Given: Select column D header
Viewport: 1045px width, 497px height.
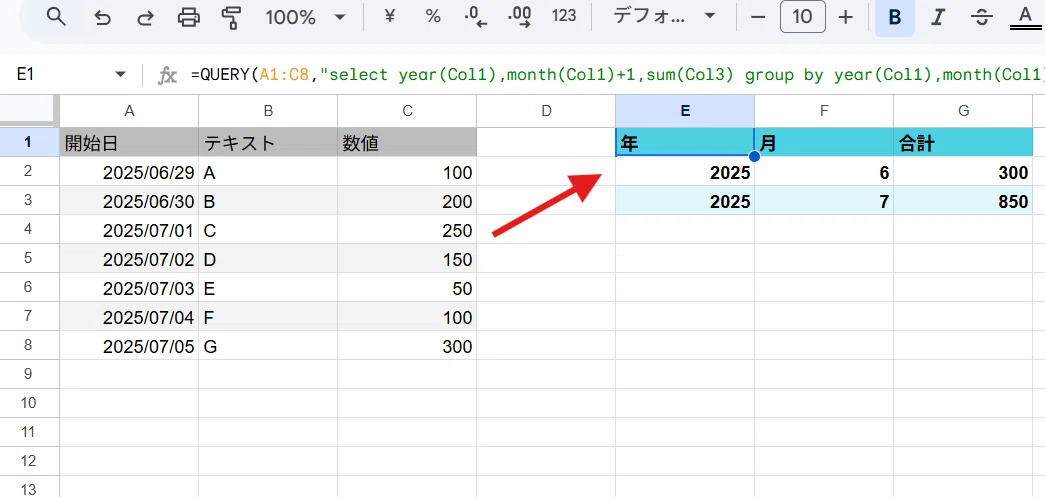Looking at the screenshot, I should 546,111.
